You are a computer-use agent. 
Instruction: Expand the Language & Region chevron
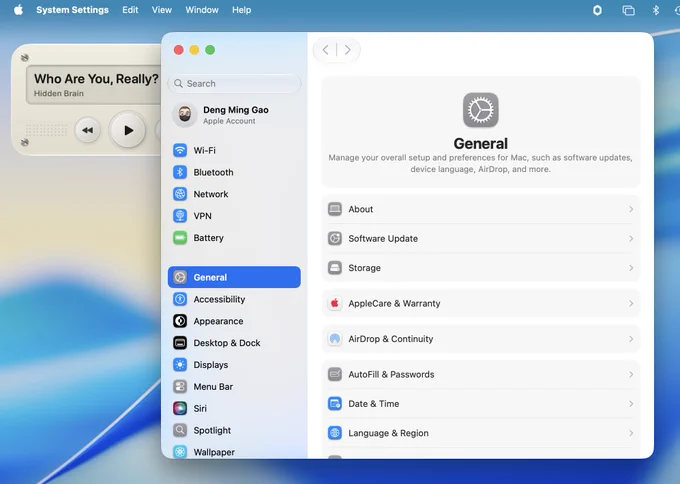coord(631,433)
